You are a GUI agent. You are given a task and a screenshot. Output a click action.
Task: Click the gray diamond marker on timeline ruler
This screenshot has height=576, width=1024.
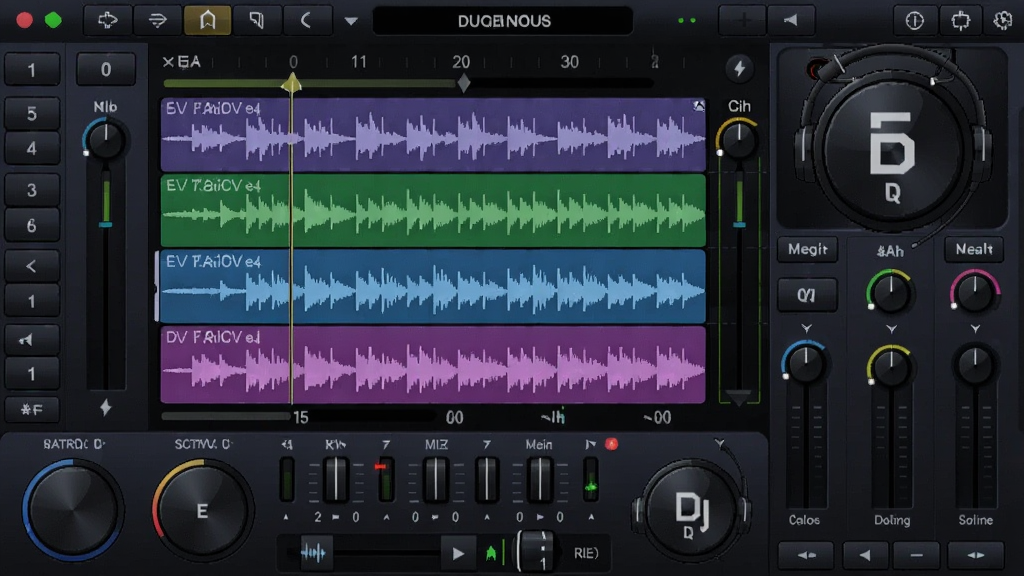tap(464, 84)
